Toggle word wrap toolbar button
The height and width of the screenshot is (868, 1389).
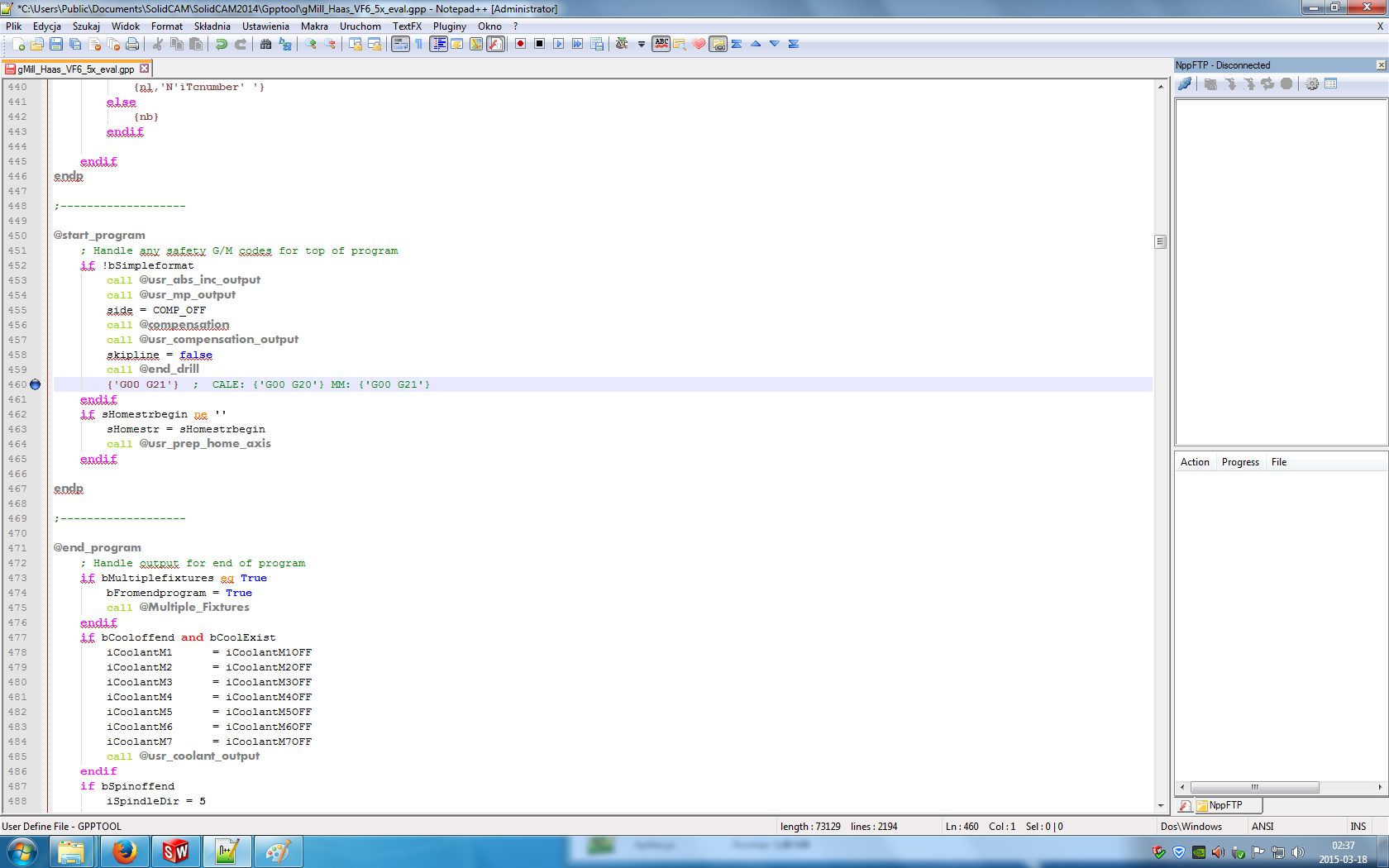400,44
